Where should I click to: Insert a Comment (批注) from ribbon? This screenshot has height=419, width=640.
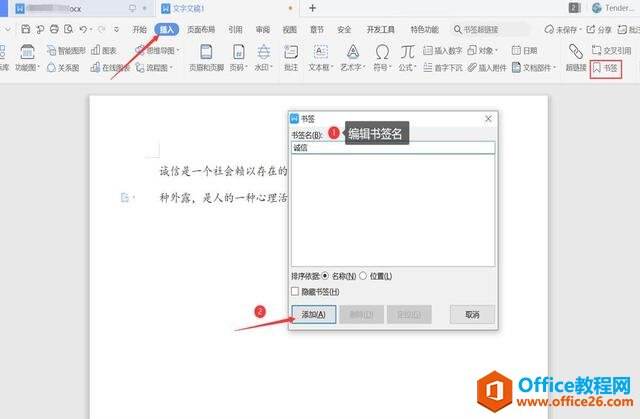pos(291,58)
